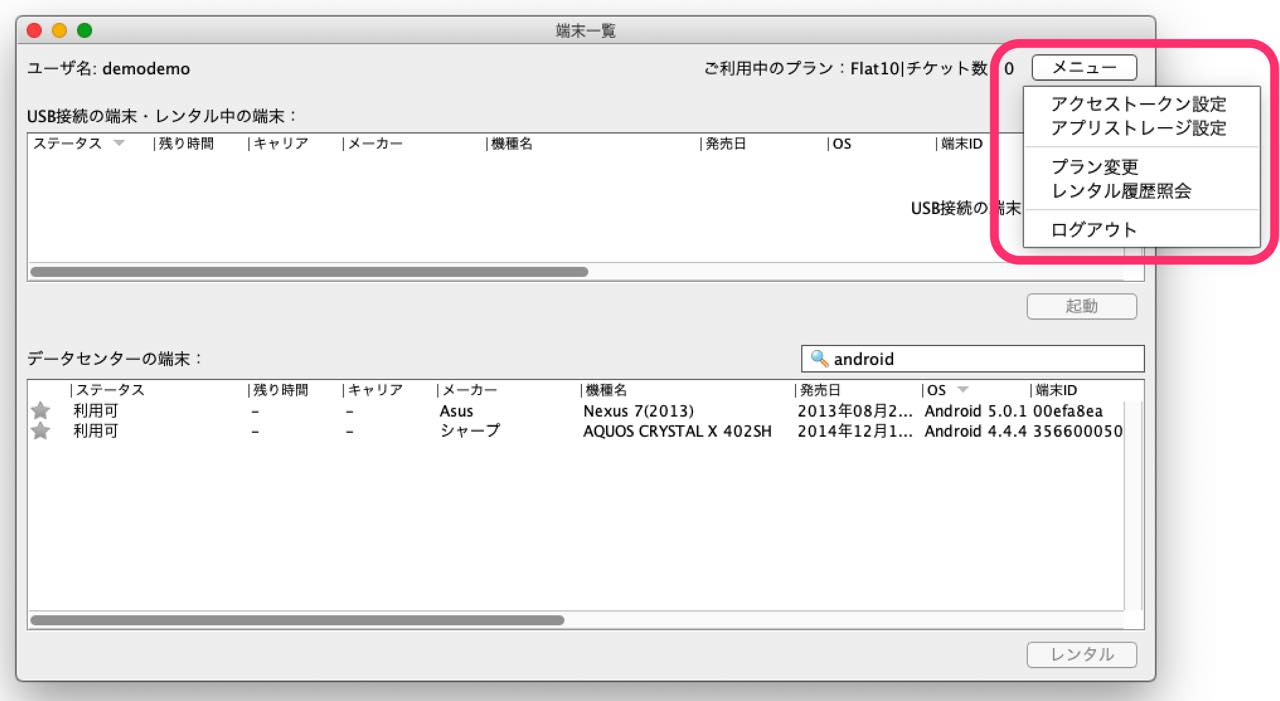The height and width of the screenshot is (701, 1280).
Task: Sort USB table by 端末ID header
Action: click(962, 144)
